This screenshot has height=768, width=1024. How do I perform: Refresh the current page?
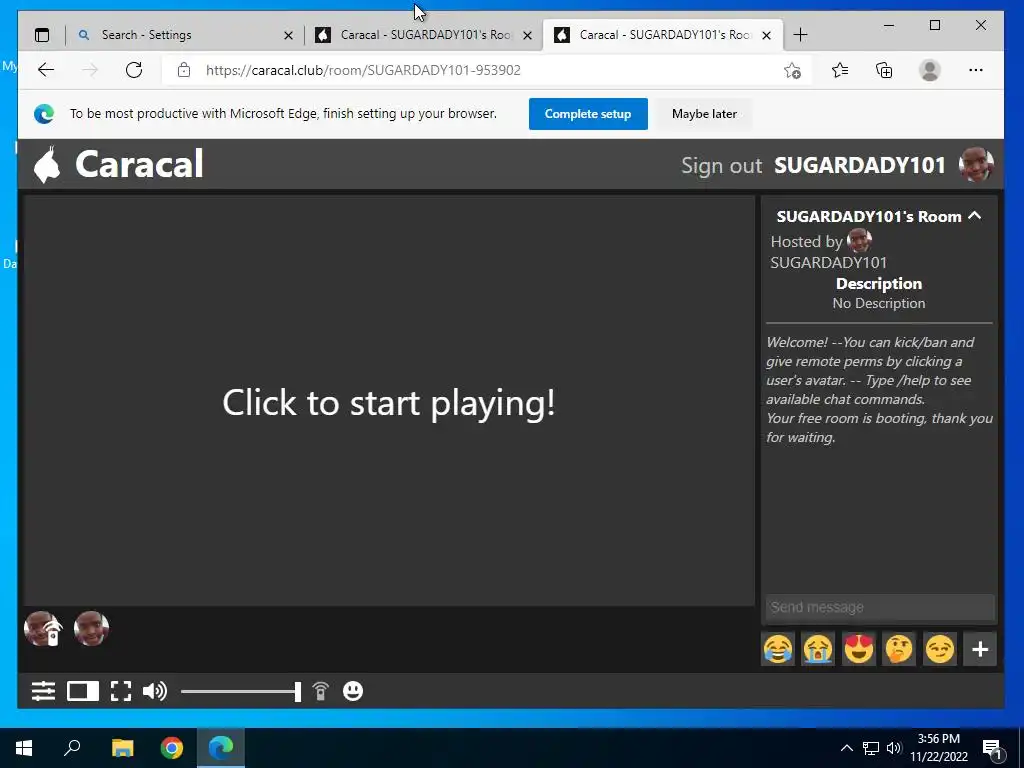click(134, 70)
